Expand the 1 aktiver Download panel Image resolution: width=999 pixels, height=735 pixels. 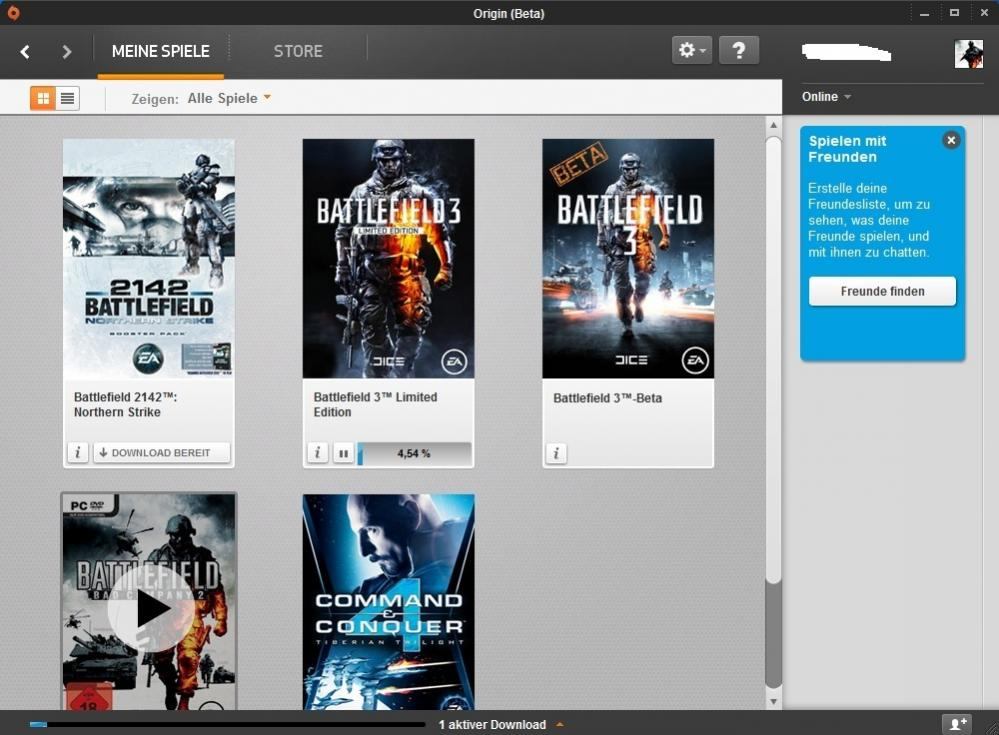coord(501,725)
